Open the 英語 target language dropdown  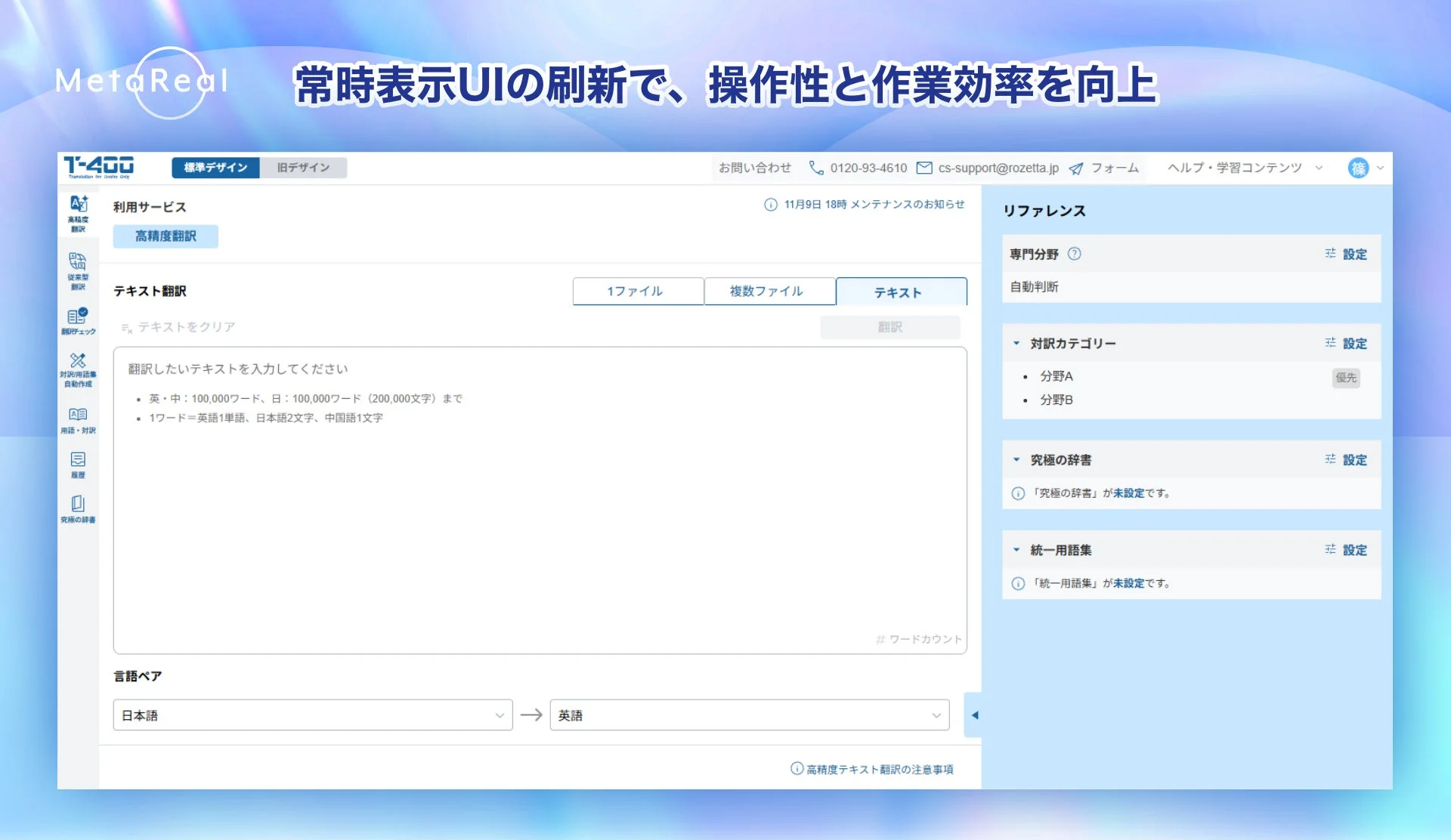749,715
